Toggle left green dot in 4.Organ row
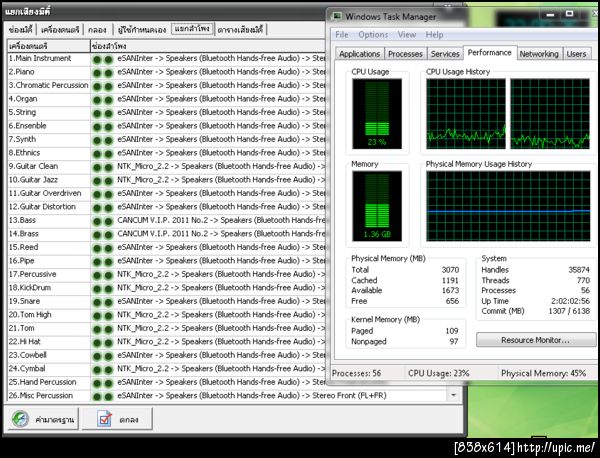The image size is (600, 458). pyautogui.click(x=97, y=100)
